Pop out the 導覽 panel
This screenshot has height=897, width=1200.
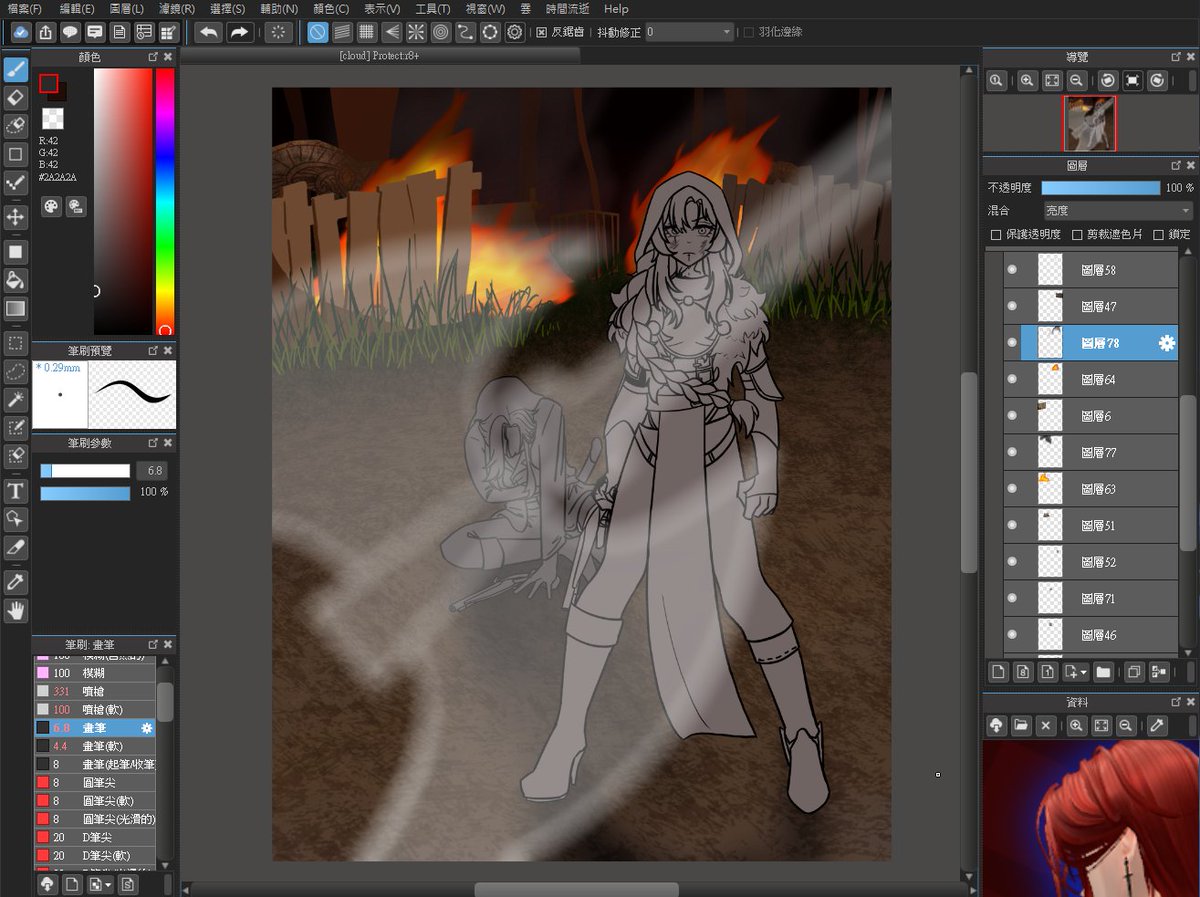click(1175, 57)
